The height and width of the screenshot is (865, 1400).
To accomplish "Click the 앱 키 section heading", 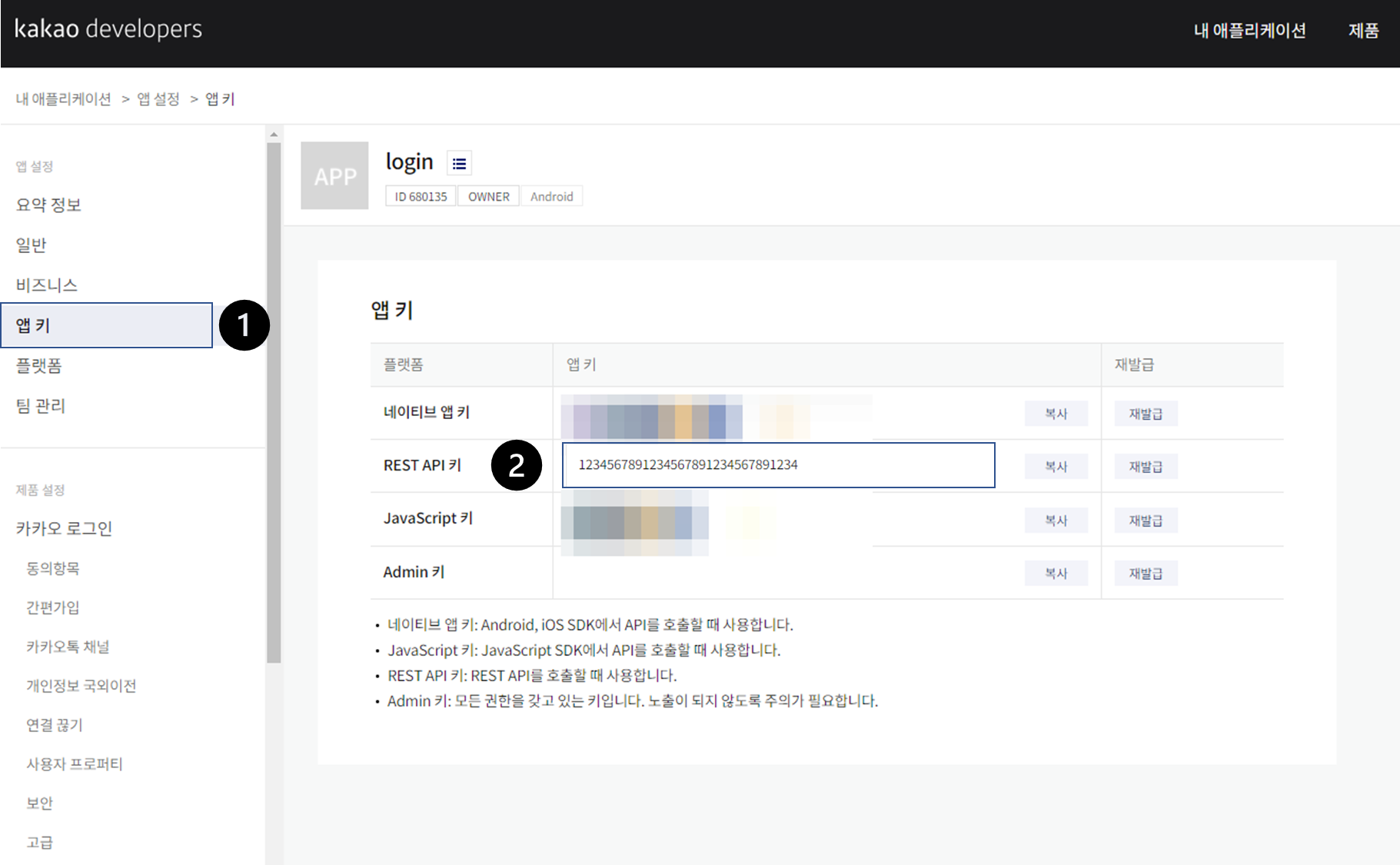I will pos(392,310).
